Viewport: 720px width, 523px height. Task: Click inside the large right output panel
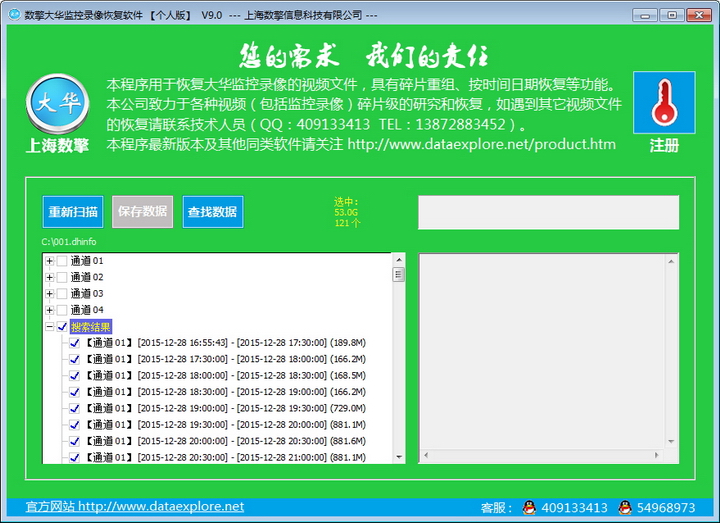point(543,351)
